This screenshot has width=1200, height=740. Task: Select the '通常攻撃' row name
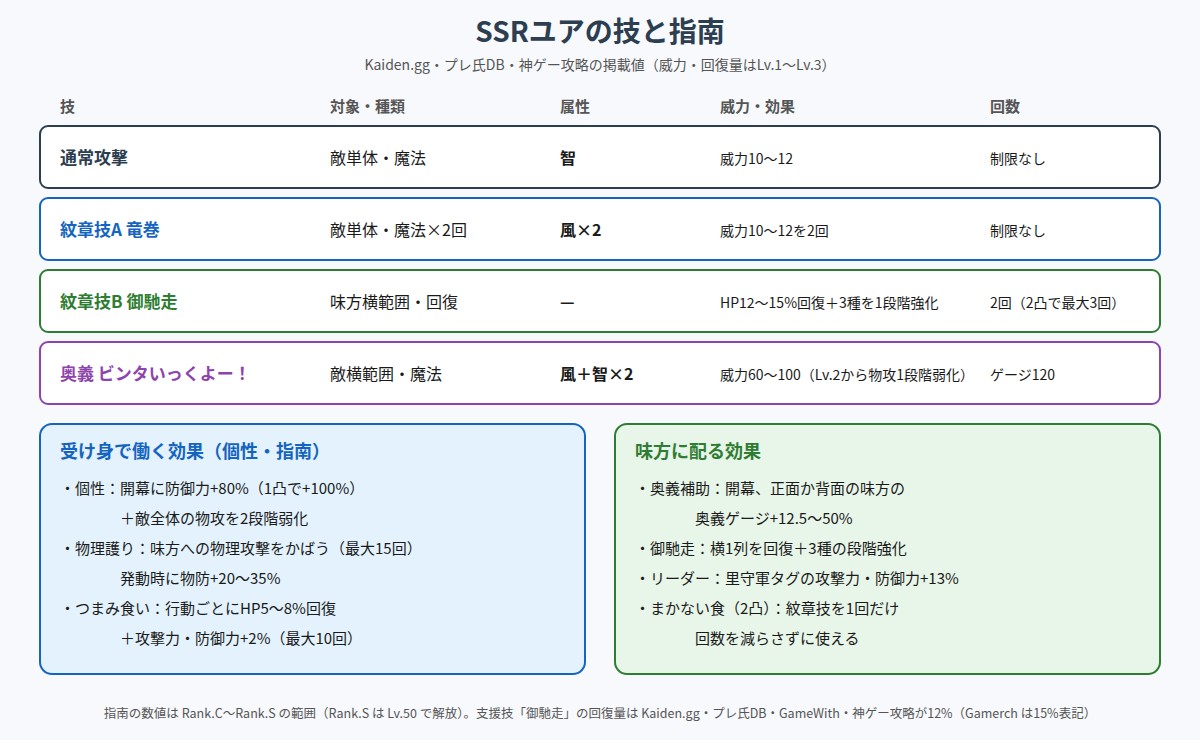coord(93,157)
